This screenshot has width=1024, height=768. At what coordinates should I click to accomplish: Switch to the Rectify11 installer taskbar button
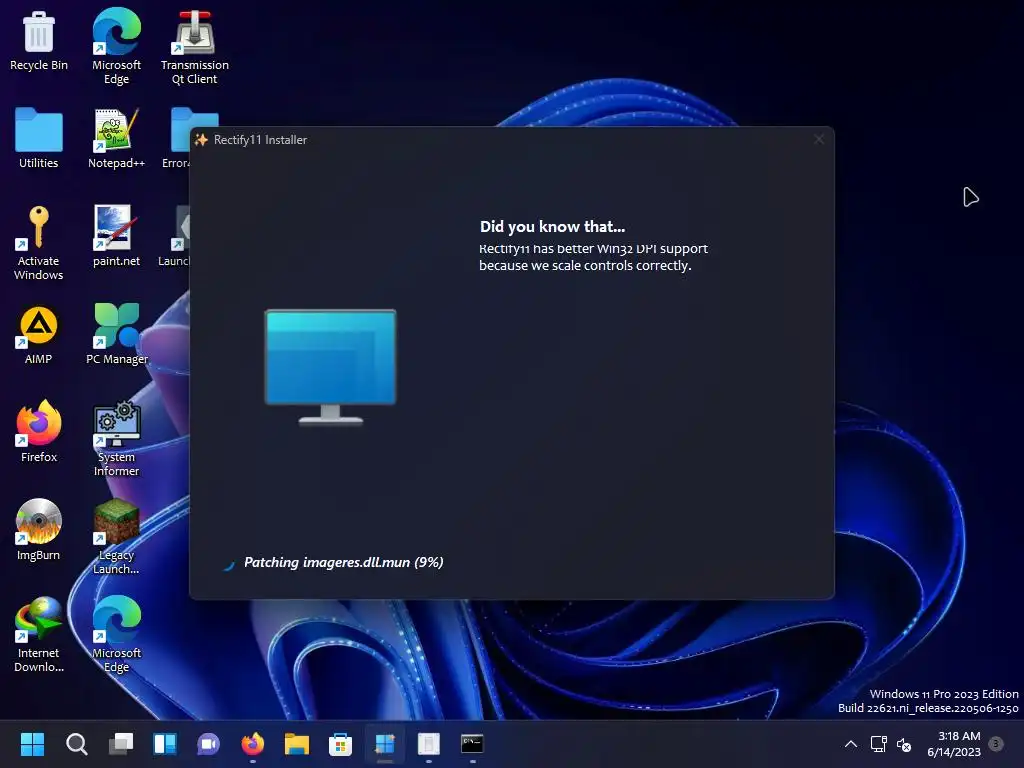tap(385, 744)
